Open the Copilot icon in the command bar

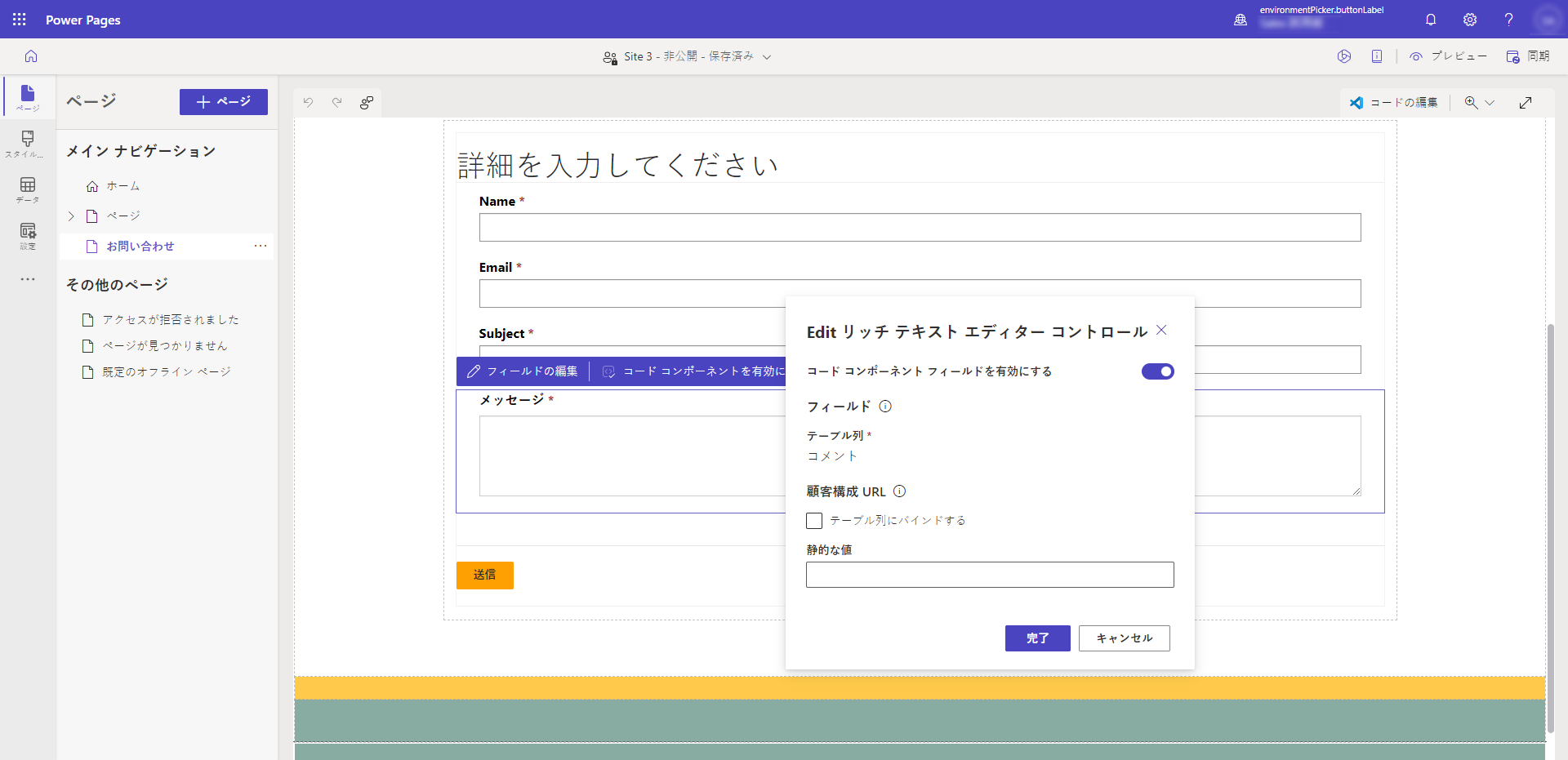(1344, 56)
